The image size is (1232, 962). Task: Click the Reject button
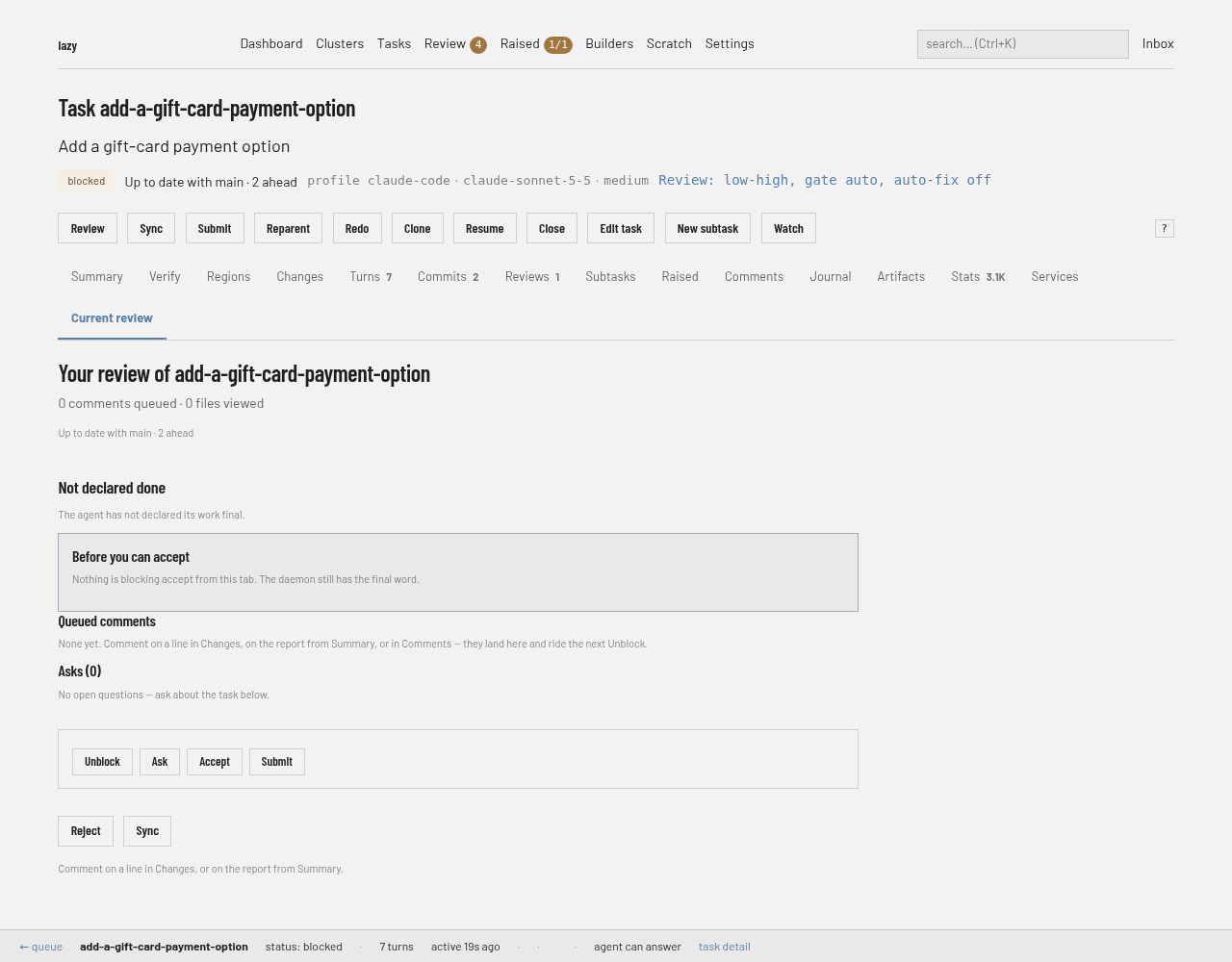(x=86, y=831)
